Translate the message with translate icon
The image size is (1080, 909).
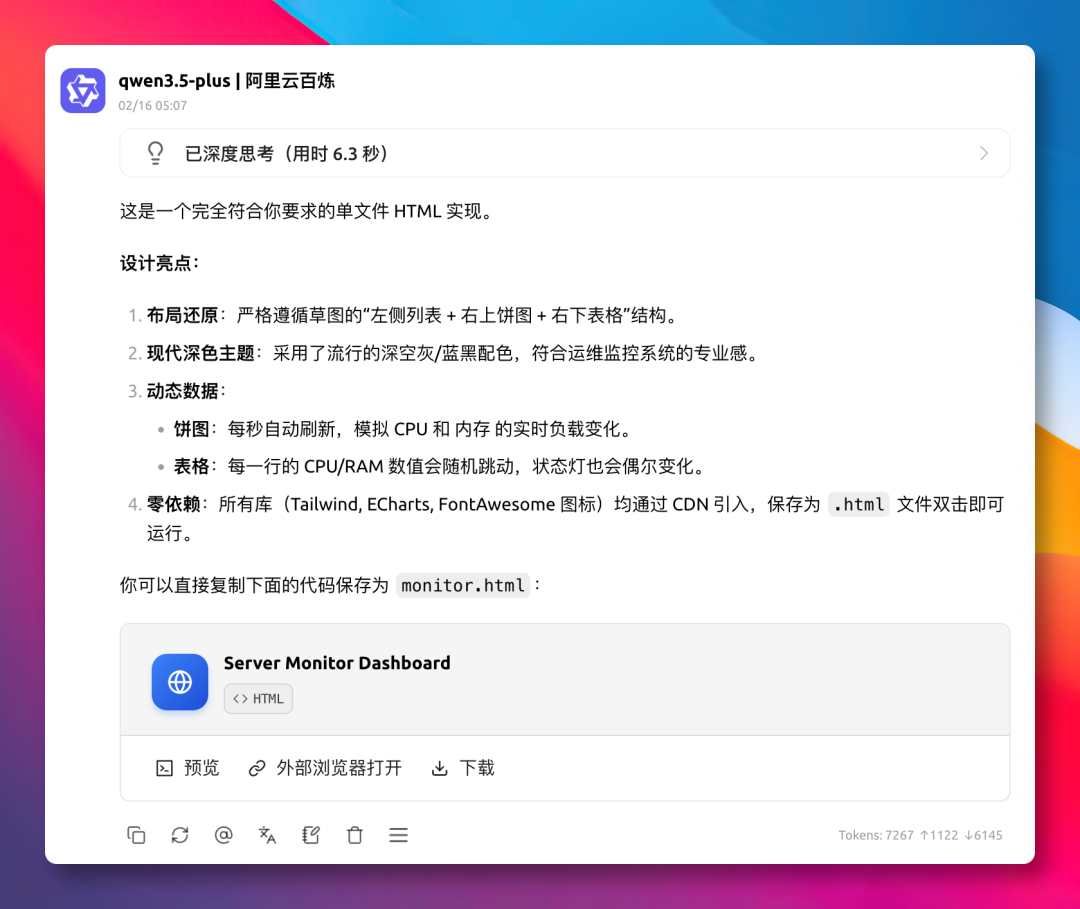point(267,835)
